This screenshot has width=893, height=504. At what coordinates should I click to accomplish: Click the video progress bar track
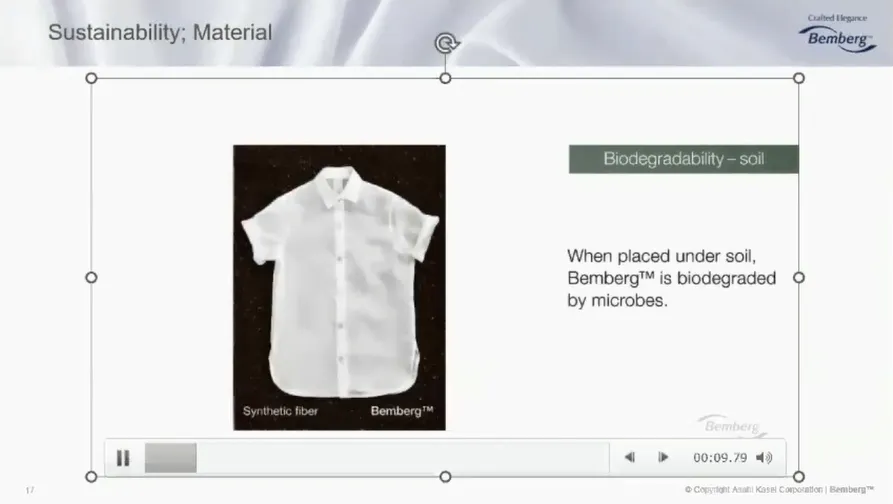click(x=377, y=458)
